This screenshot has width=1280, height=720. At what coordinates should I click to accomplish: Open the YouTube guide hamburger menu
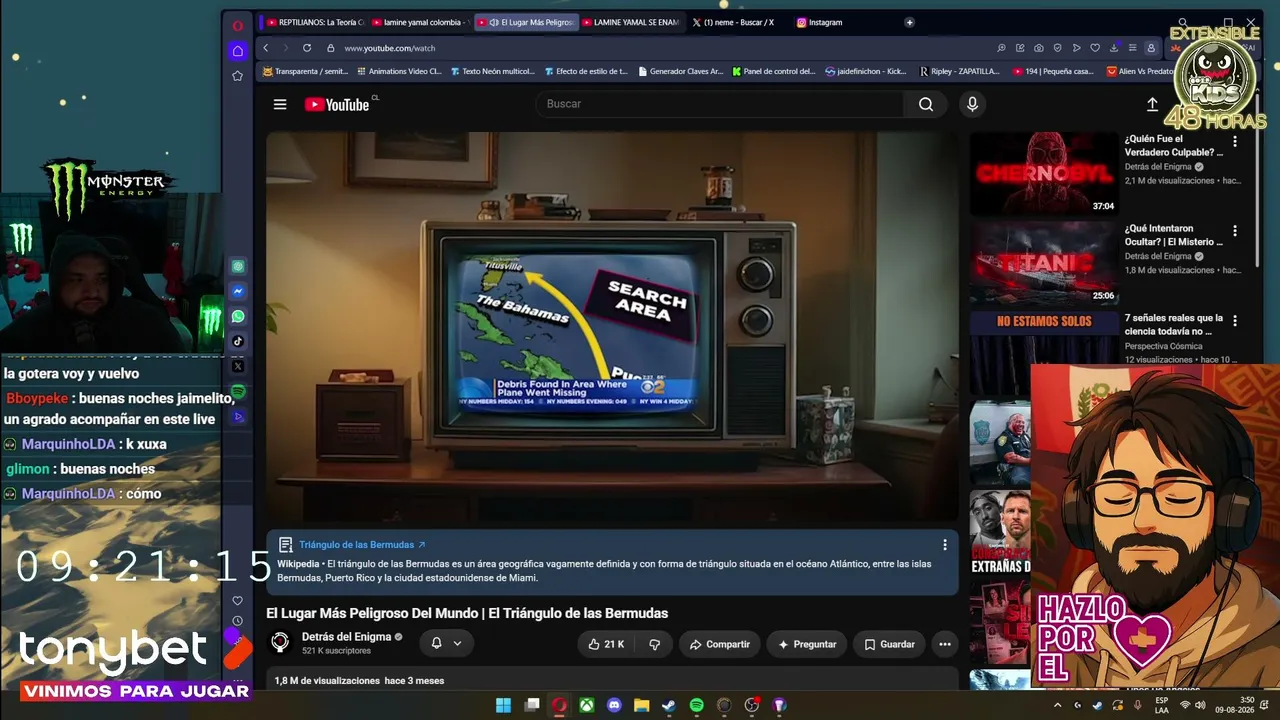280,104
